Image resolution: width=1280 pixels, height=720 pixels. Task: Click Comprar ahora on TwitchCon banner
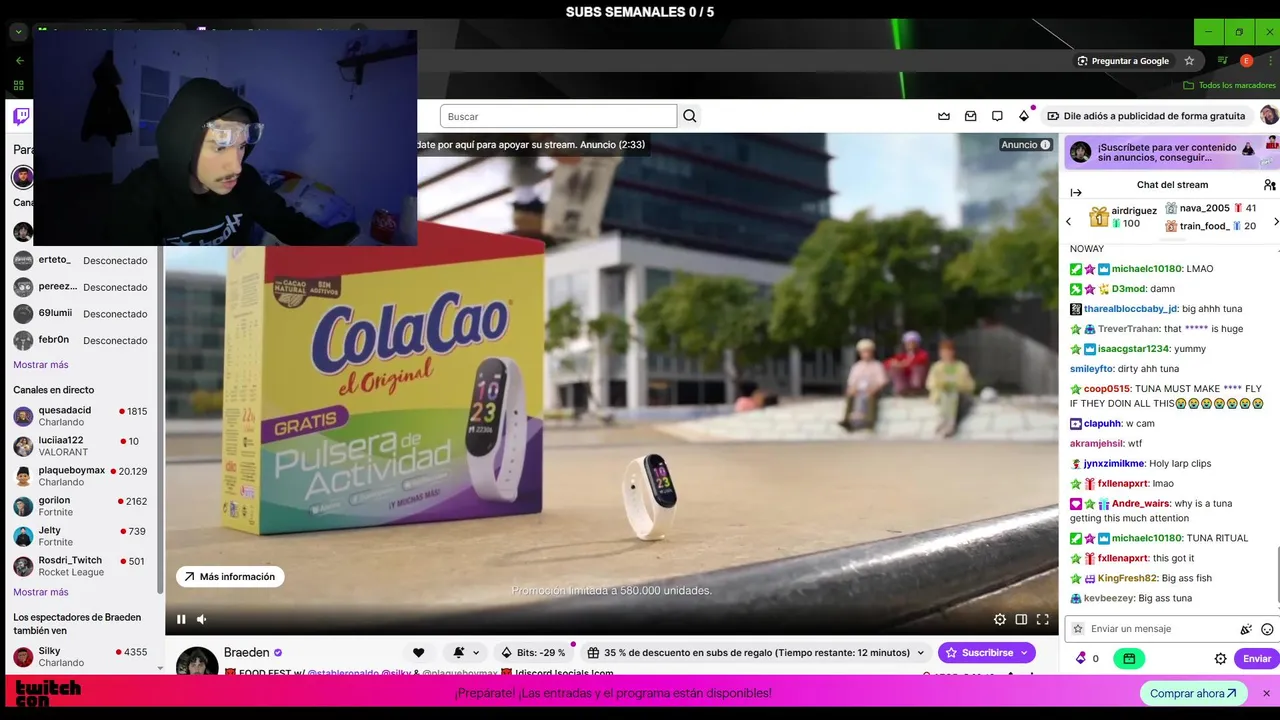coord(1192,693)
